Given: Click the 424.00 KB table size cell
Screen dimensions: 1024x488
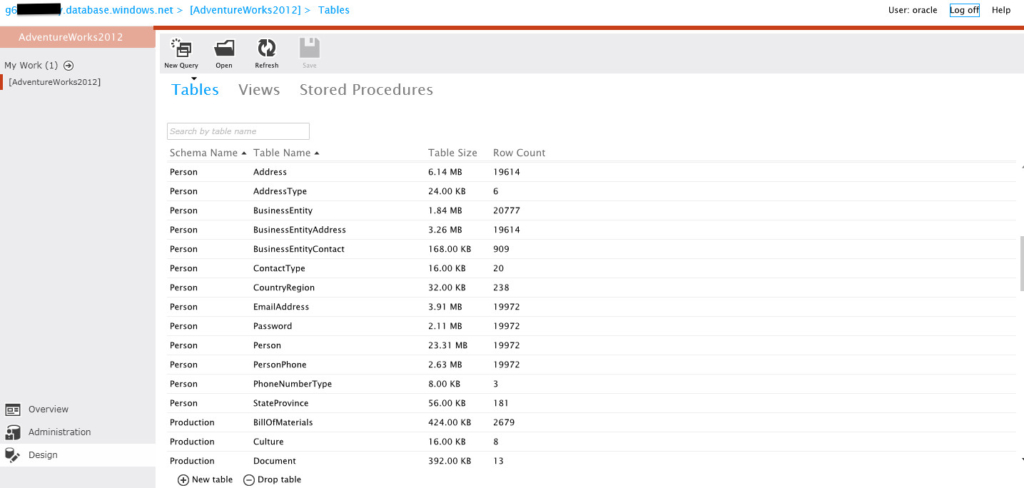Looking at the screenshot, I should pos(450,423).
